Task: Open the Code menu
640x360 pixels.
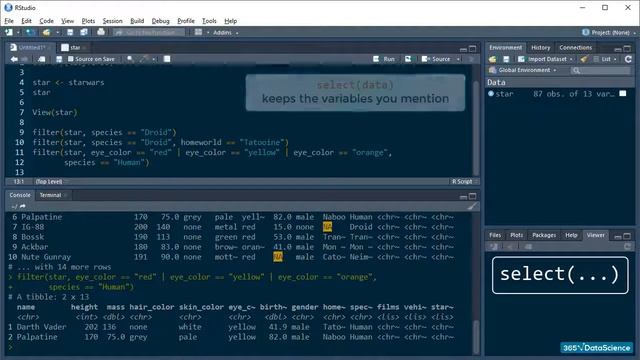Action: point(46,21)
